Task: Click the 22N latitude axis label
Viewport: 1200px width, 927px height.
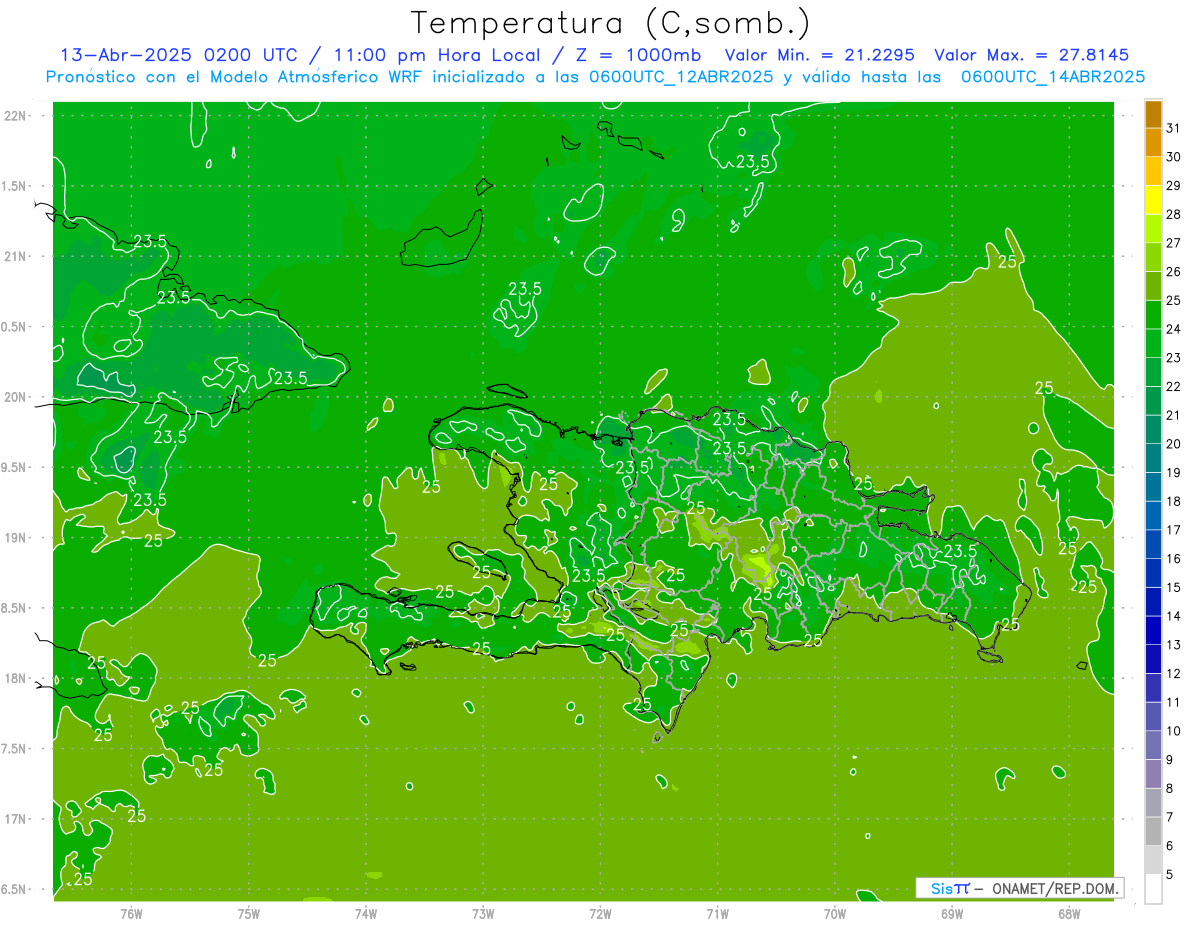Action: [x=14, y=116]
